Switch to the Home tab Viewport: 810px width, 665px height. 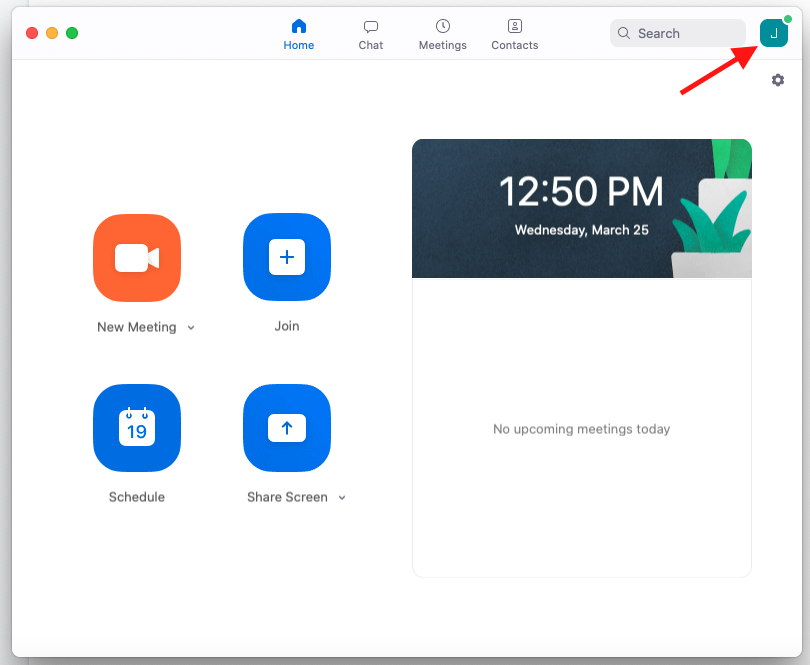pos(298,34)
